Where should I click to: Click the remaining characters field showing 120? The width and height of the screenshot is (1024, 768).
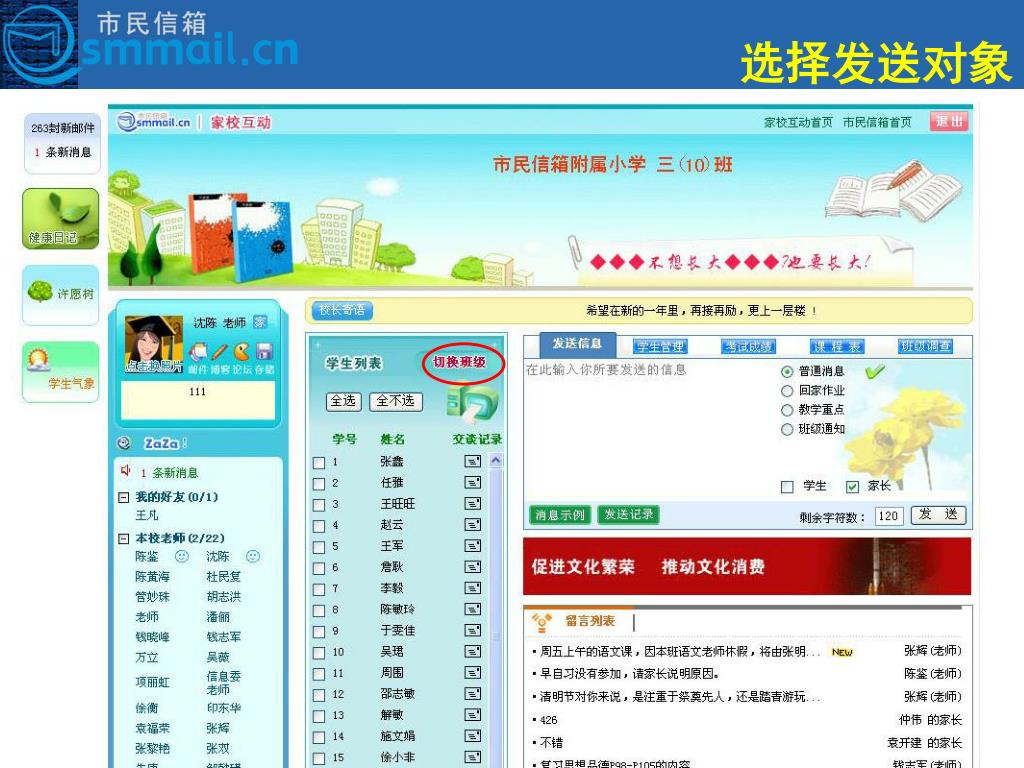pos(888,516)
